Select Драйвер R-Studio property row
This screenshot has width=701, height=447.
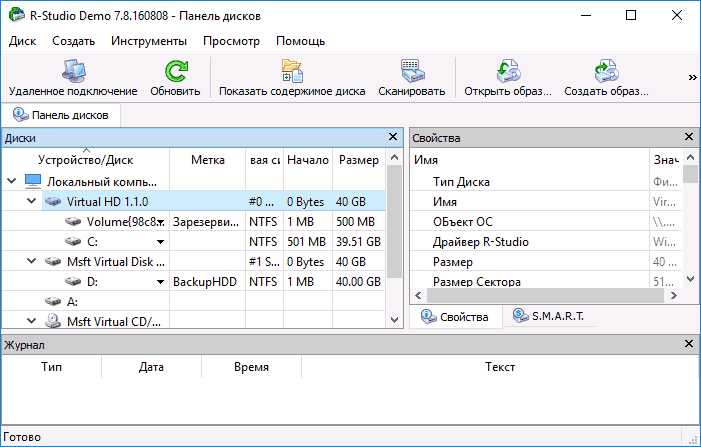(546, 242)
